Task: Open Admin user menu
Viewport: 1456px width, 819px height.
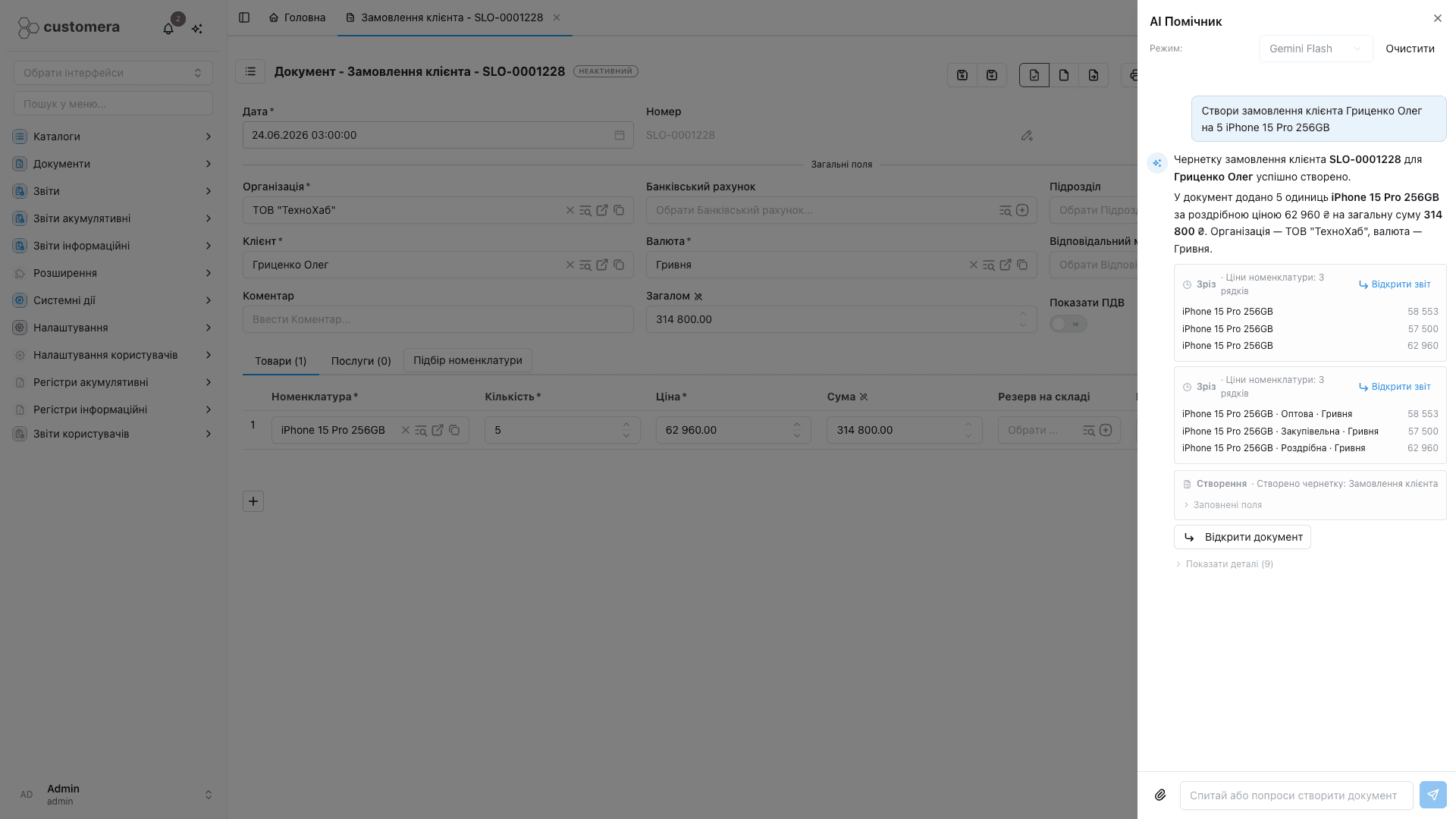Action: 113,794
